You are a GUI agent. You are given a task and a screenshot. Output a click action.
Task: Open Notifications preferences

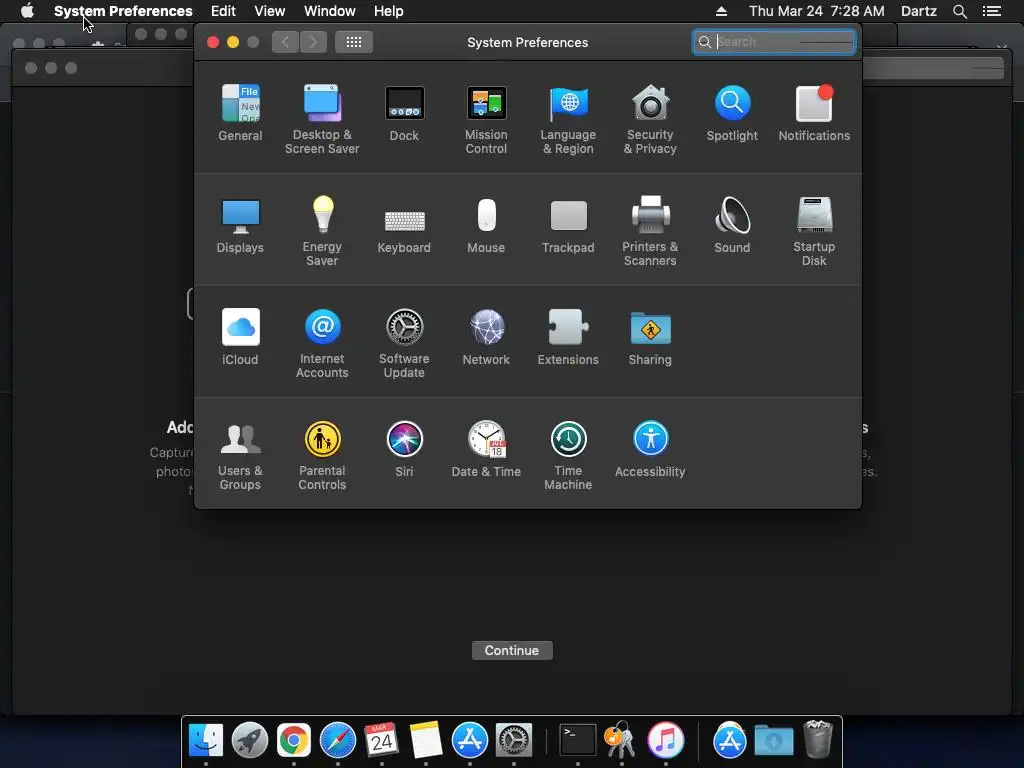click(x=814, y=113)
